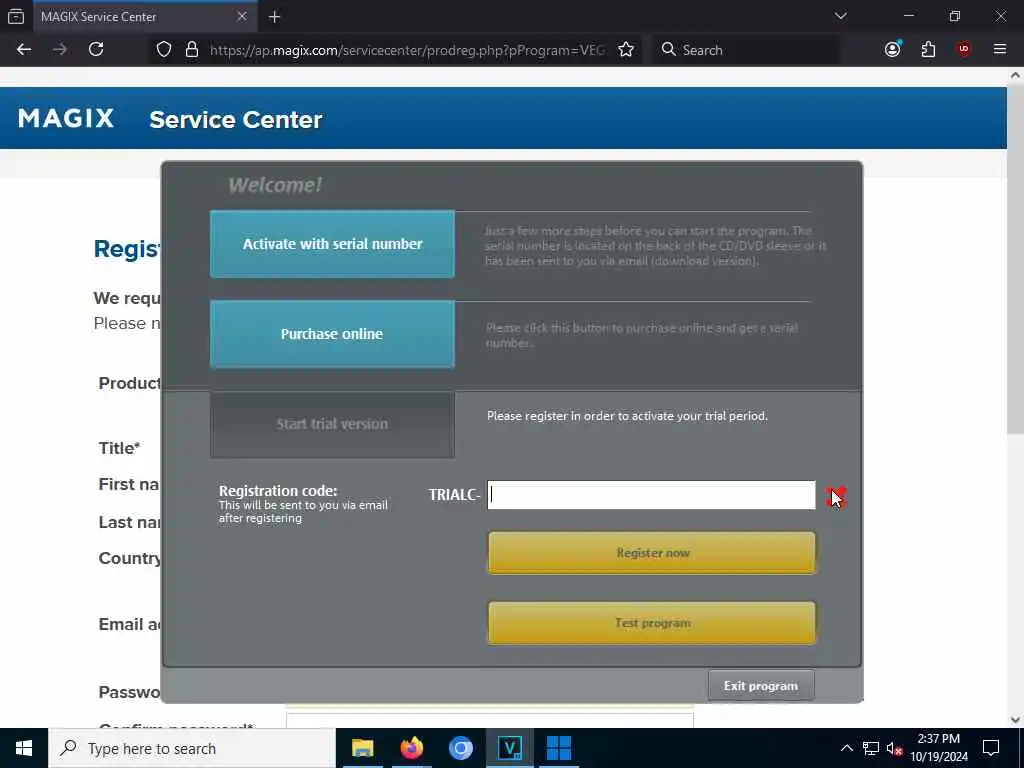This screenshot has width=1024, height=768.
Task: Open the notifications action center icon
Action: (991, 748)
